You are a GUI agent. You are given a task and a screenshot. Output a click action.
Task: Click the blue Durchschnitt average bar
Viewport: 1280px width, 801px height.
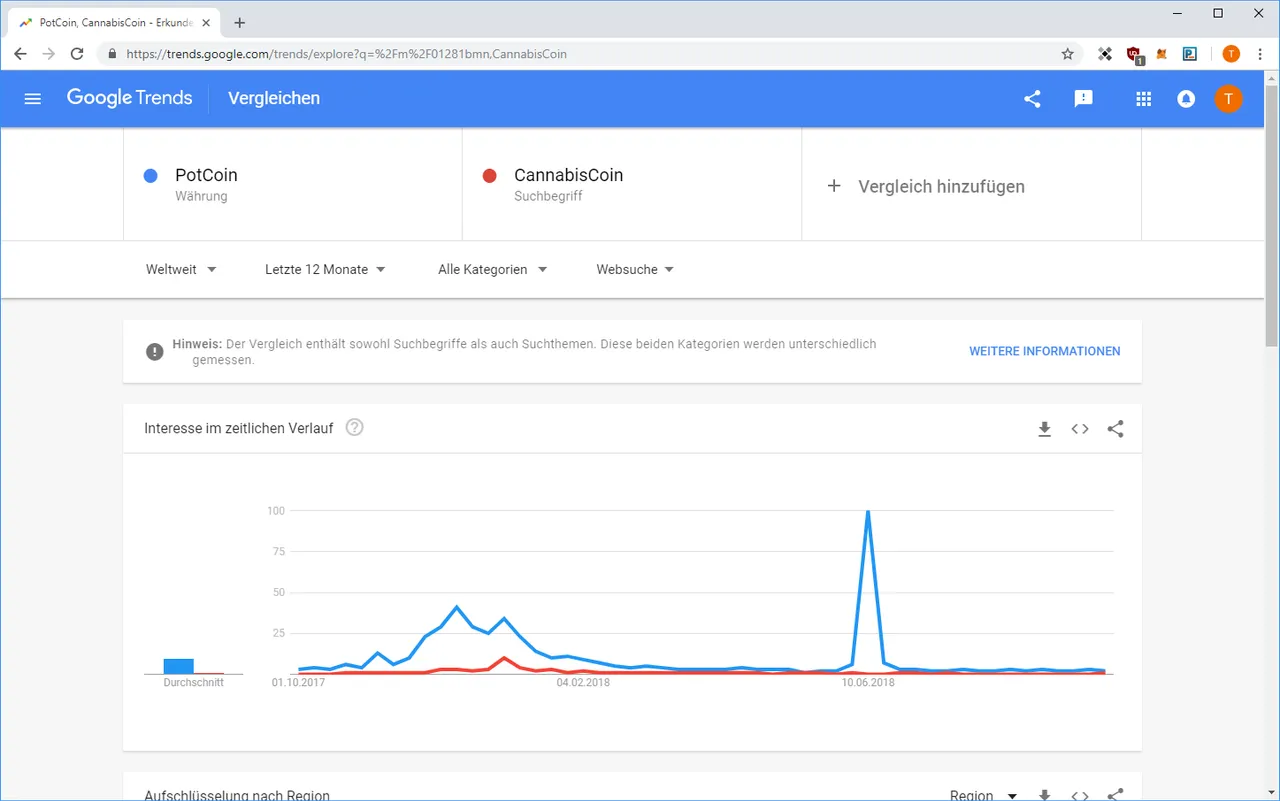pyautogui.click(x=178, y=666)
